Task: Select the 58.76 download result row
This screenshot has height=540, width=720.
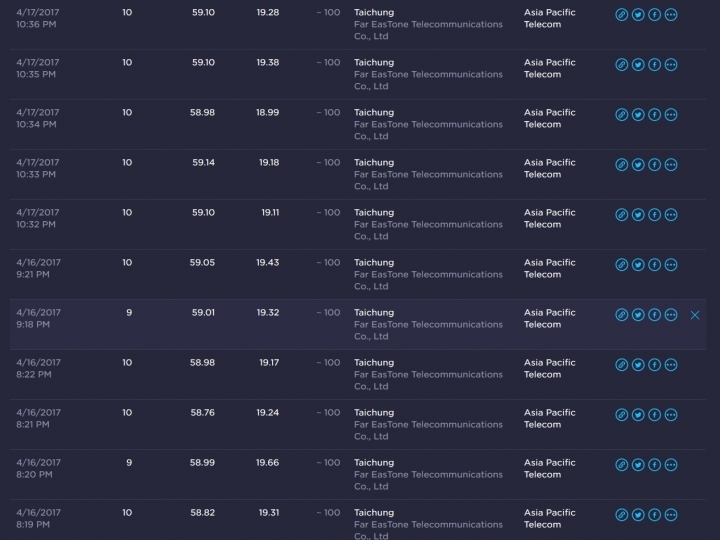Action: pyautogui.click(x=358, y=425)
